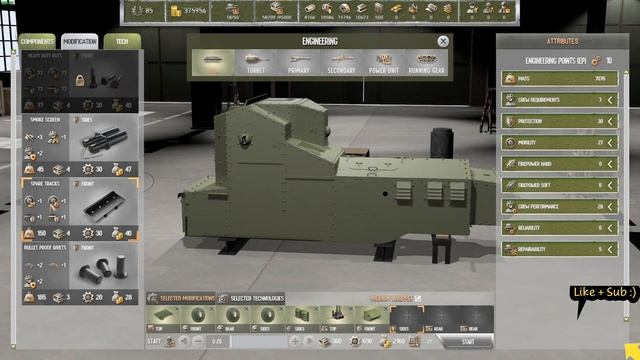Click the edit pencil beside design name
Viewport: 640px width, 360px height.
[418, 299]
